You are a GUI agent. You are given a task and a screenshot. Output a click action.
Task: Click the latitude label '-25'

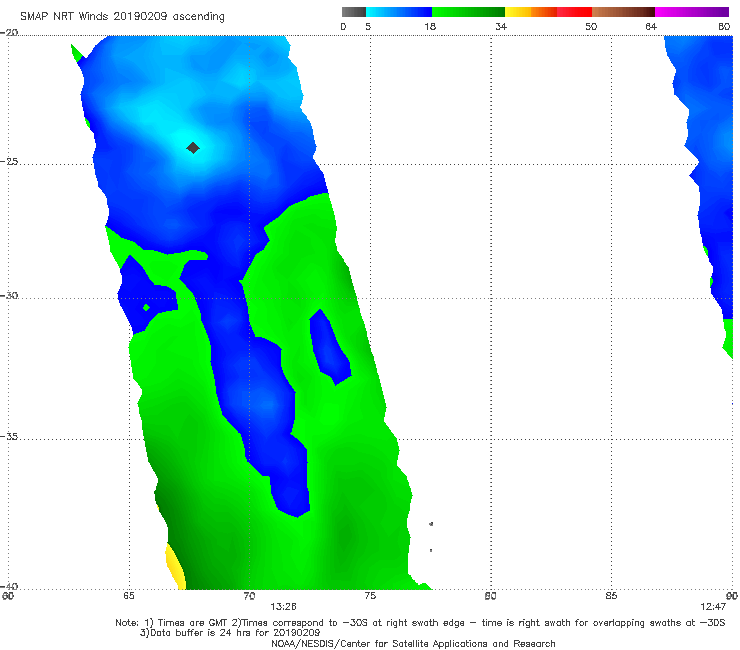[x=9, y=162]
